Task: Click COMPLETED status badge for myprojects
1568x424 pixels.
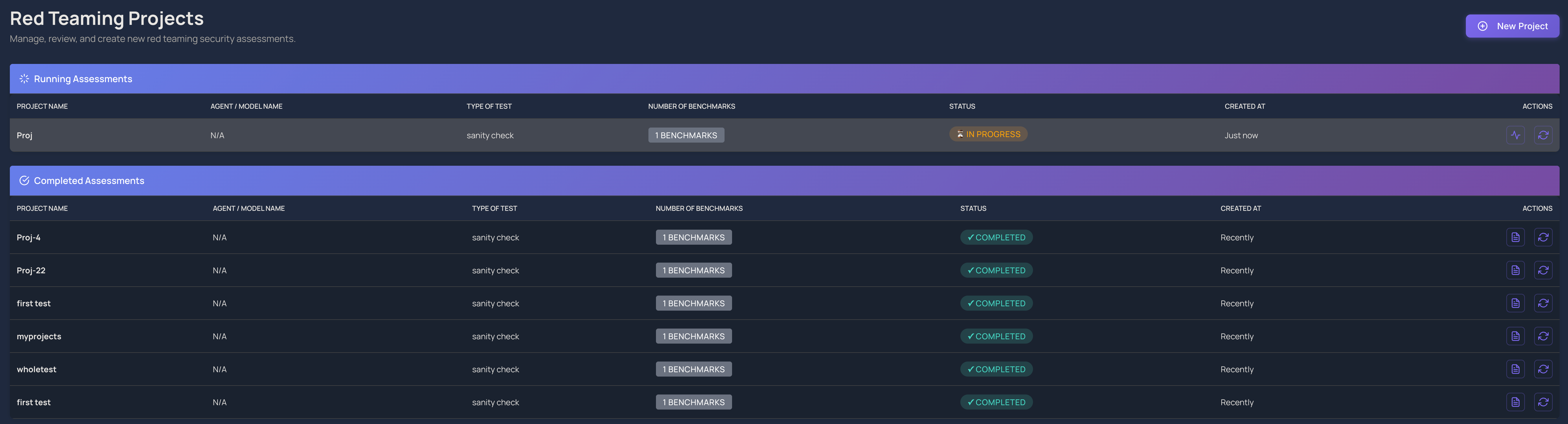Action: (x=996, y=336)
